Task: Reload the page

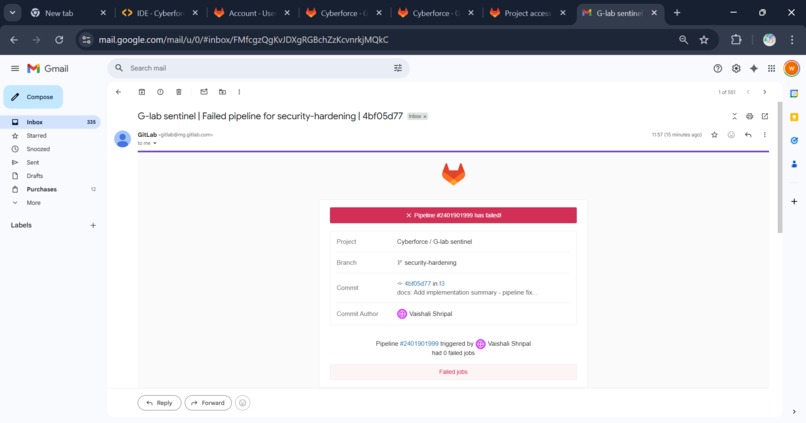Action: click(x=59, y=40)
